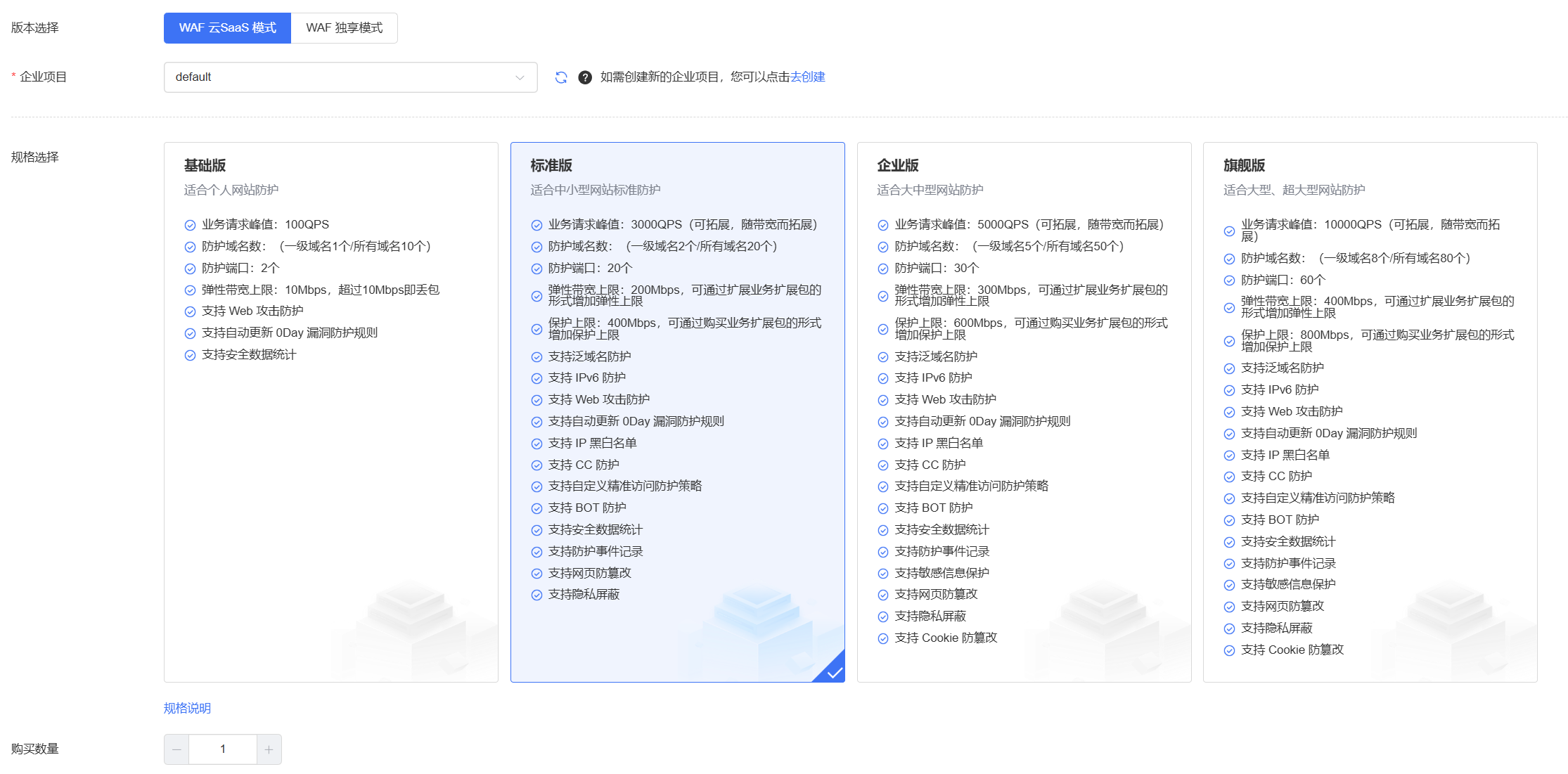1568x774 pixels.
Task: Click the selected corner checkmark on 标准版 card
Action: pyautogui.click(x=834, y=673)
